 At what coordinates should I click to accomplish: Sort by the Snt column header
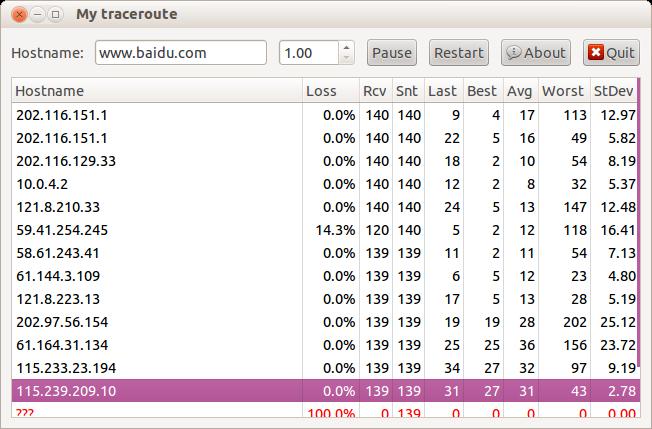[x=407, y=91]
